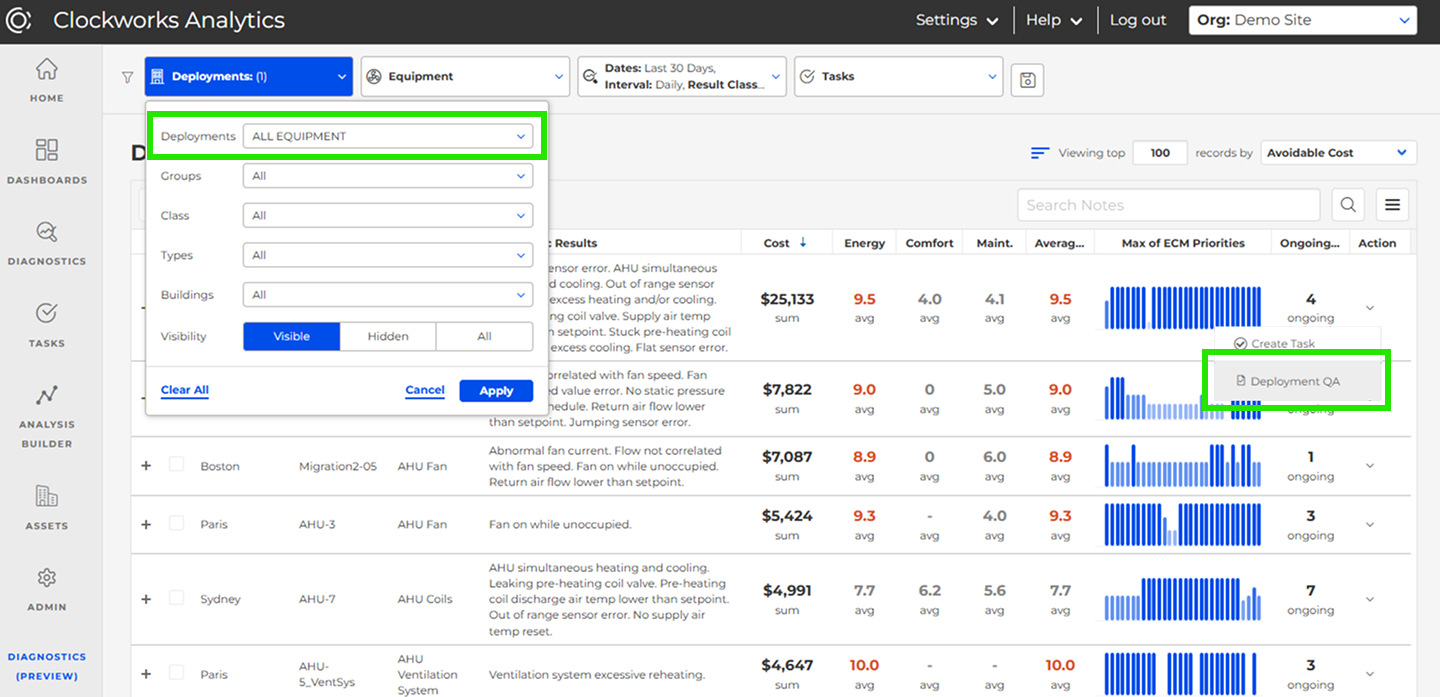The width and height of the screenshot is (1440, 697).
Task: Click the ECM priorities bar chart for Paris AHU-3
Action: (x=1183, y=524)
